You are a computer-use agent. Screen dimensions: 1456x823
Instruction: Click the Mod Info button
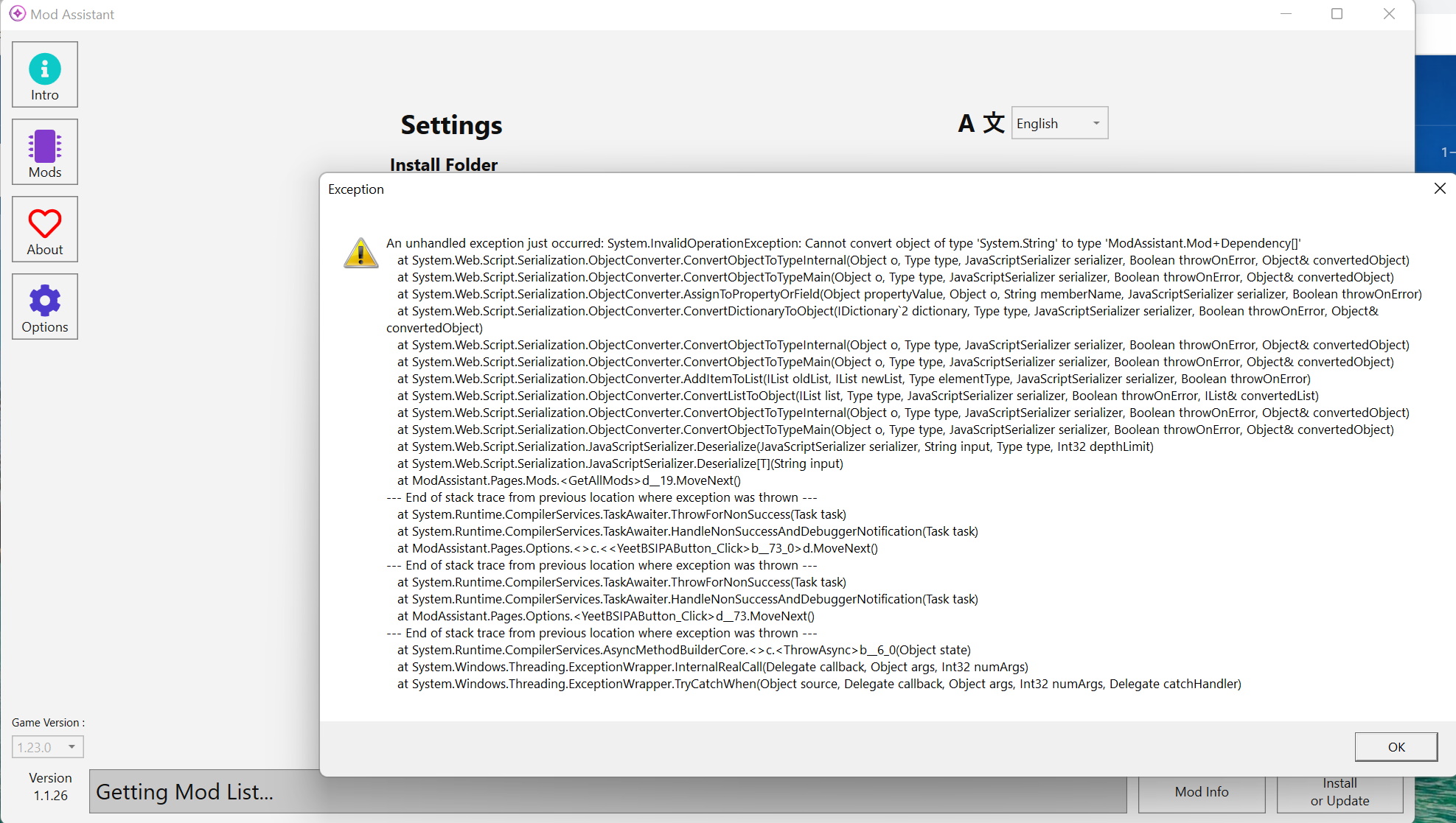click(x=1202, y=792)
